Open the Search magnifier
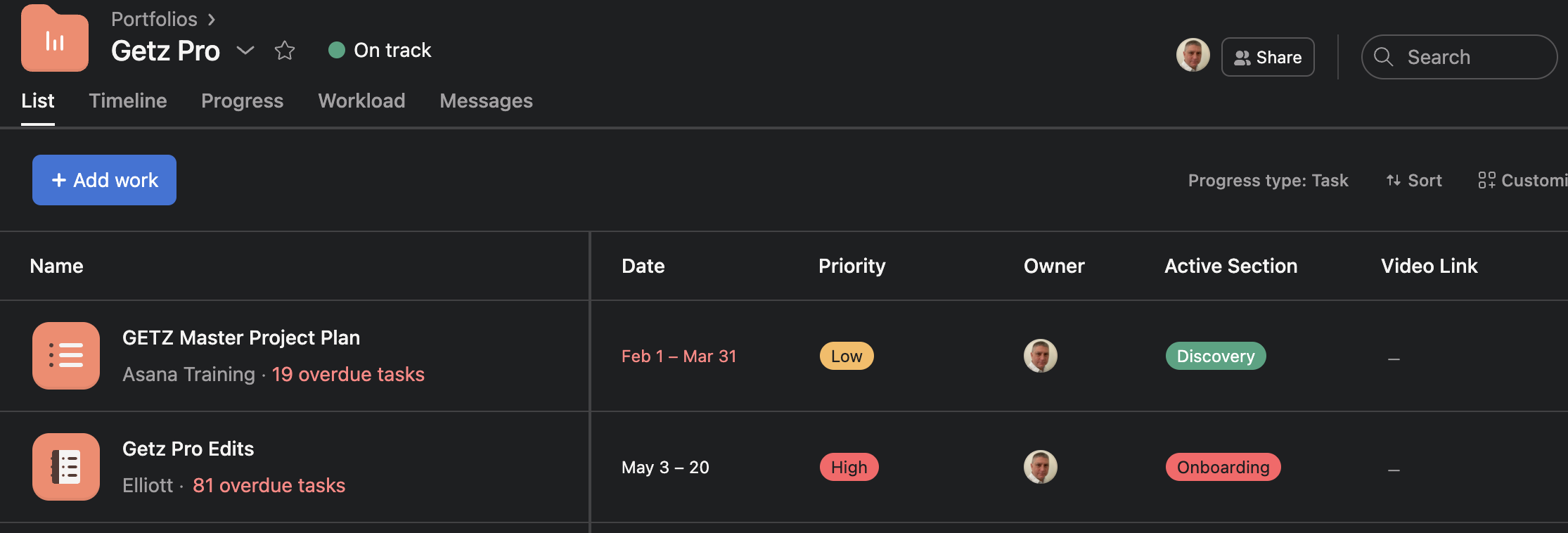1568x533 pixels. tap(1383, 57)
